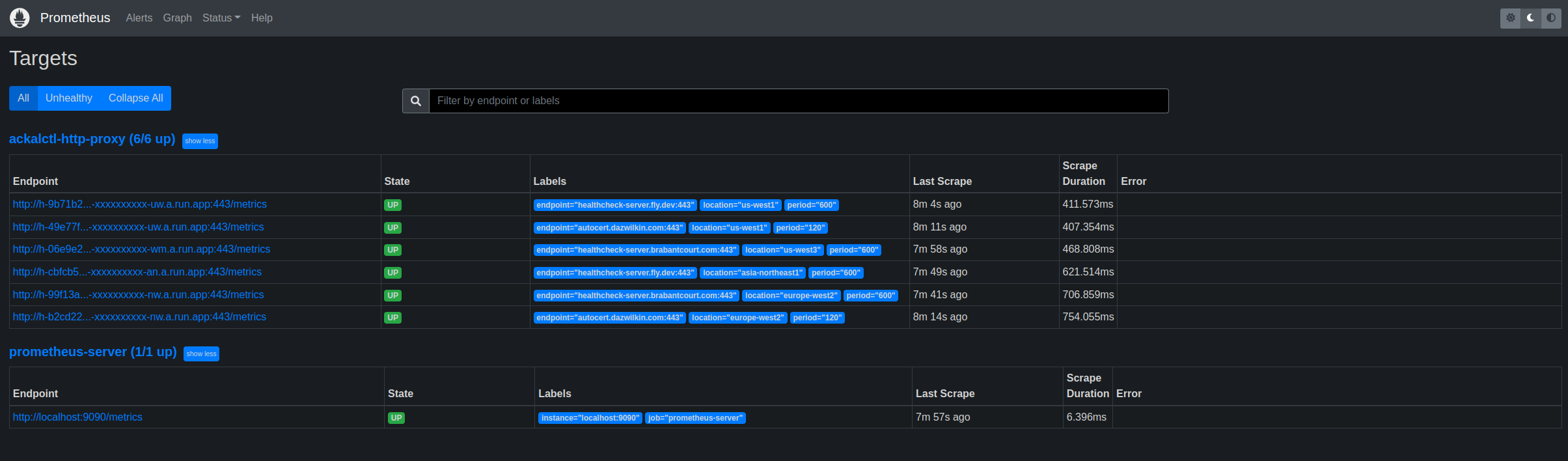Collapse prometheus-server with show less

tap(201, 354)
